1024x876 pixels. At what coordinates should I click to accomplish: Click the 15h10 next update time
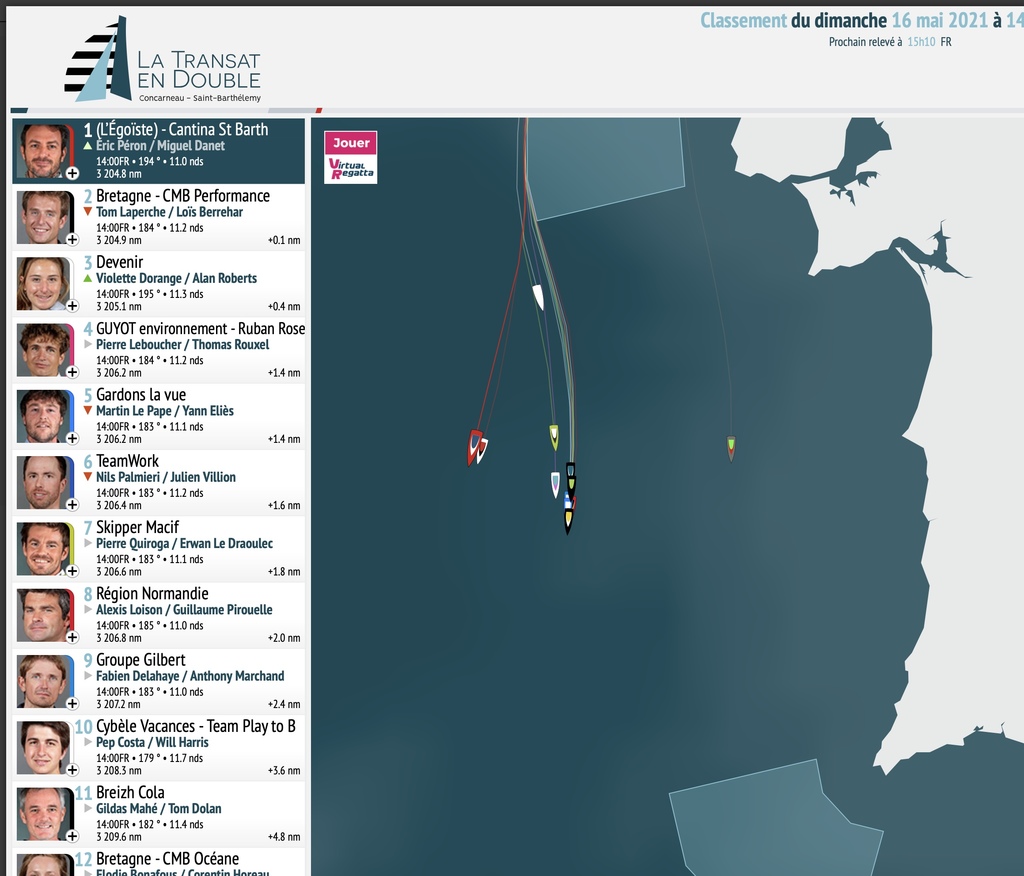click(x=921, y=42)
